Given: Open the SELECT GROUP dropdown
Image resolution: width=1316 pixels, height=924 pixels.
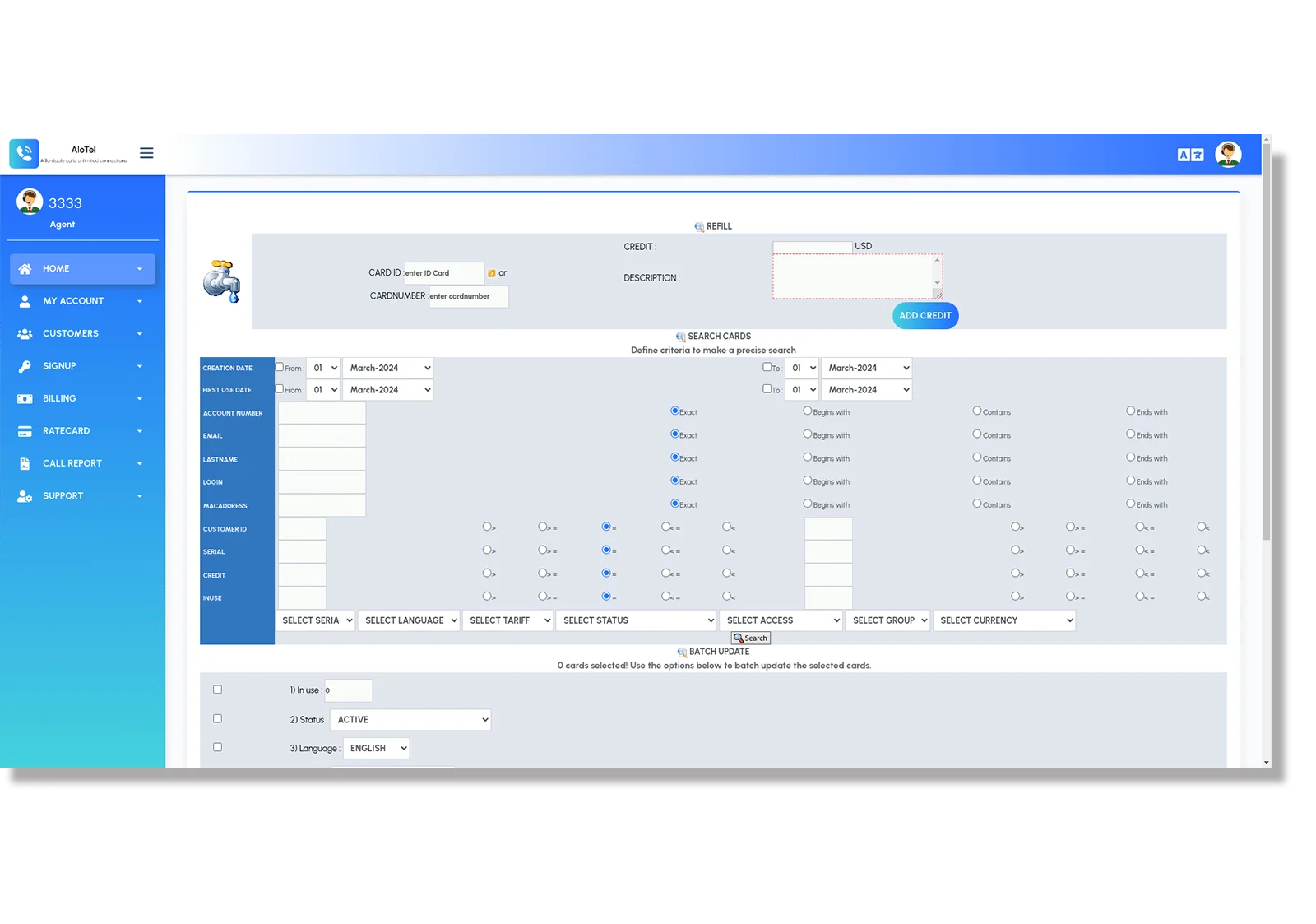Looking at the screenshot, I should coord(888,621).
